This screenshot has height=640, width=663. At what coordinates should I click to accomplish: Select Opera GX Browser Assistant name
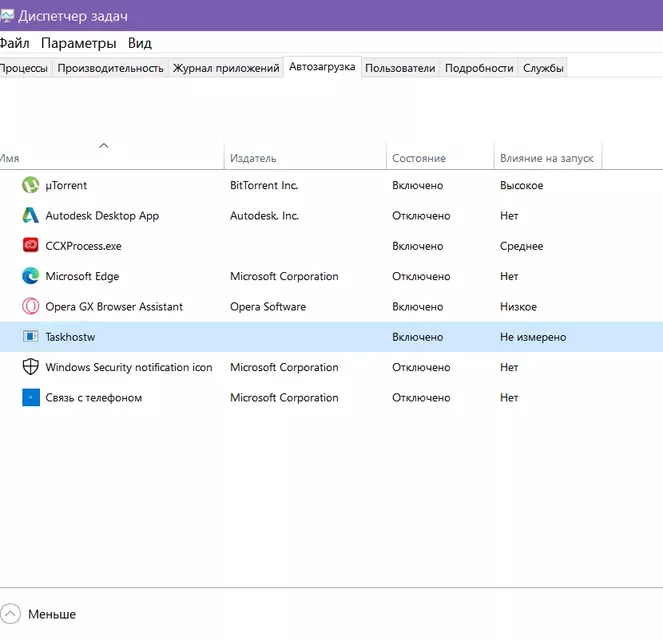point(114,306)
